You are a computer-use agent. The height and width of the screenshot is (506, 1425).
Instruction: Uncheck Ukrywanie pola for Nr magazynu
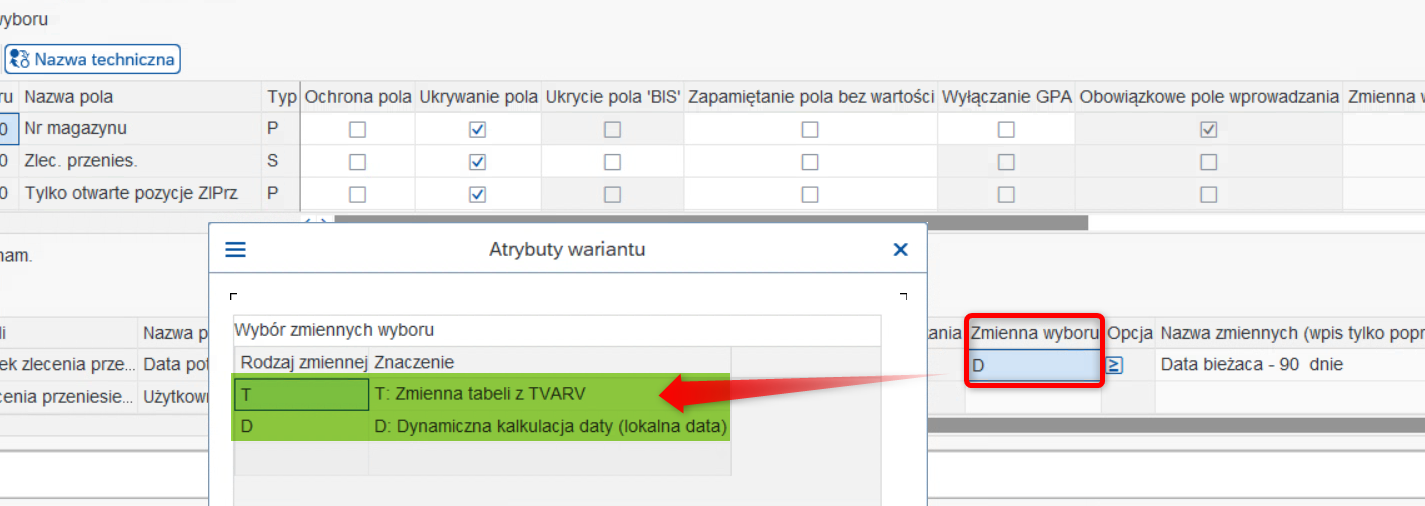(x=477, y=130)
